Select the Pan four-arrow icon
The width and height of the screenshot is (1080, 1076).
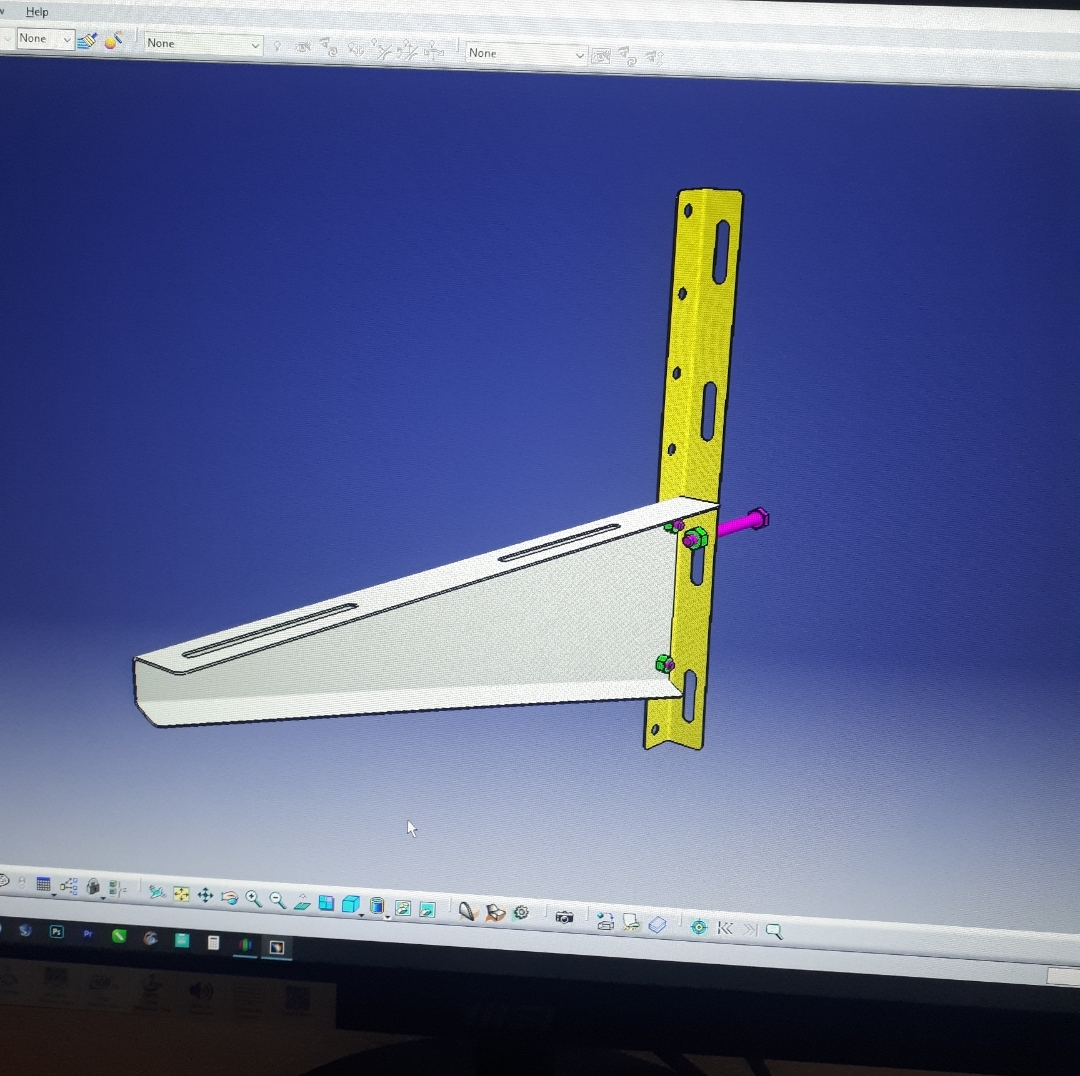[x=205, y=896]
